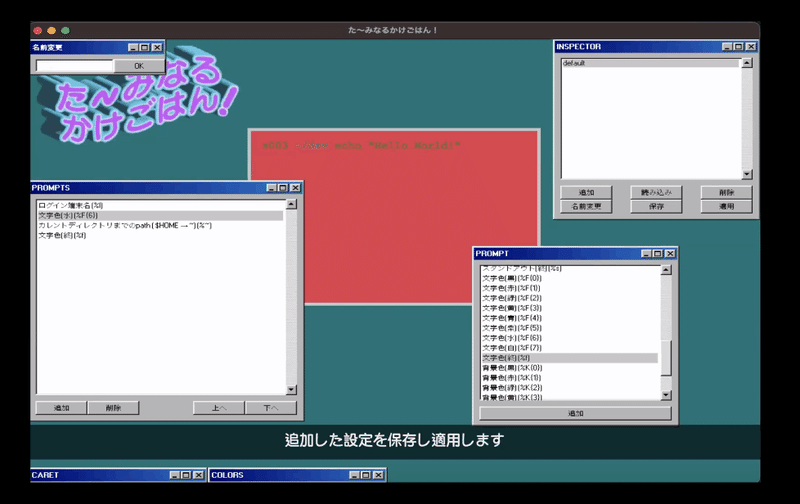Minimize the 名前変更 dialog
The image size is (800, 504).
(134, 47)
